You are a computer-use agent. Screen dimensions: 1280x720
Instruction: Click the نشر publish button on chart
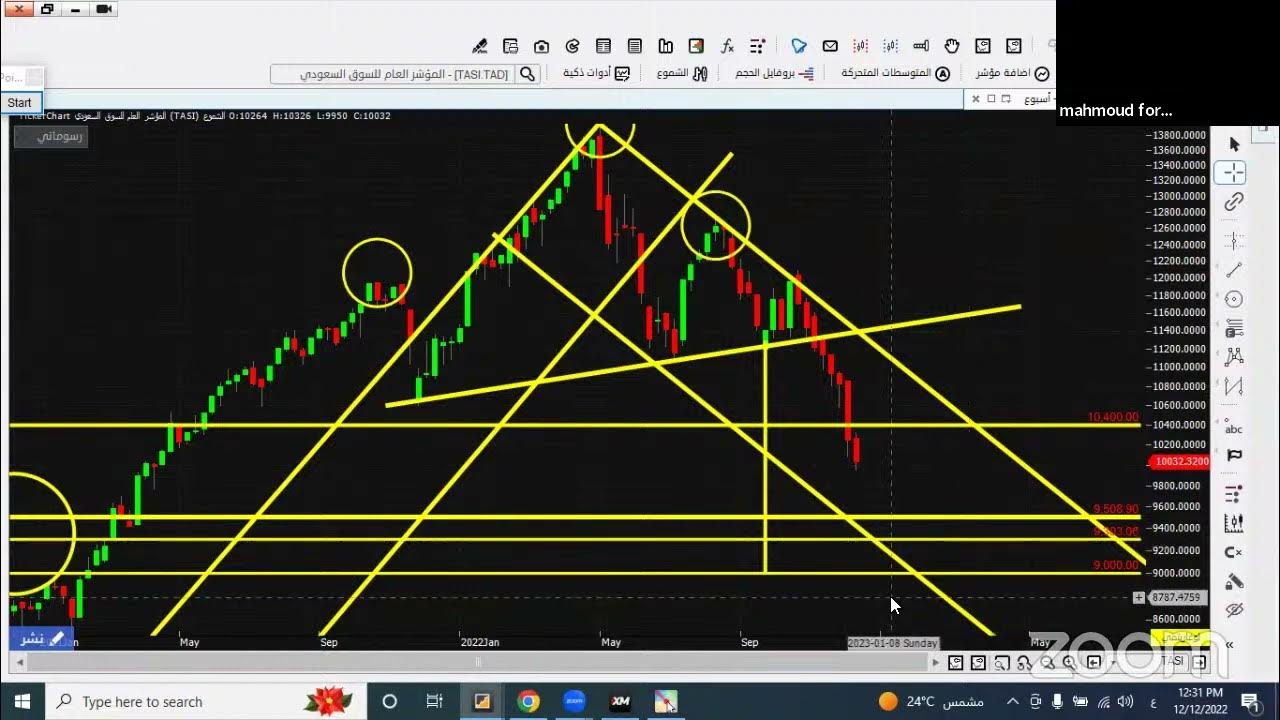(41, 638)
